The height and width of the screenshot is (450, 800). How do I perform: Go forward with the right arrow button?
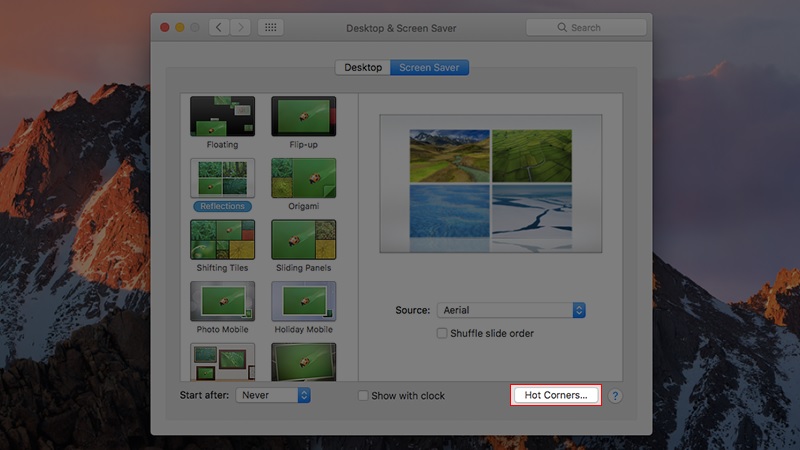pos(239,28)
